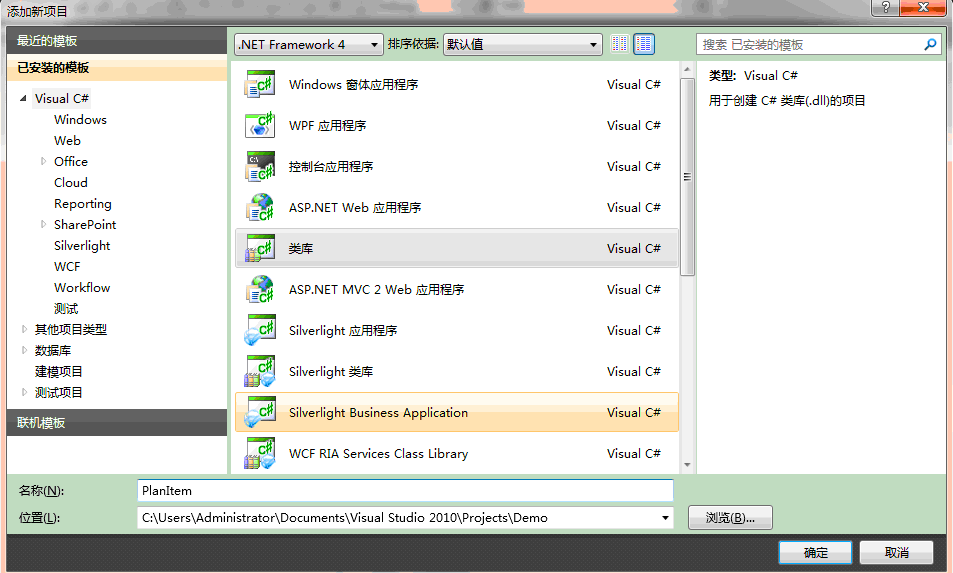Screen dimensions: 953x573
Task: Select the 建模项目 category
Action: pyautogui.click(x=58, y=371)
